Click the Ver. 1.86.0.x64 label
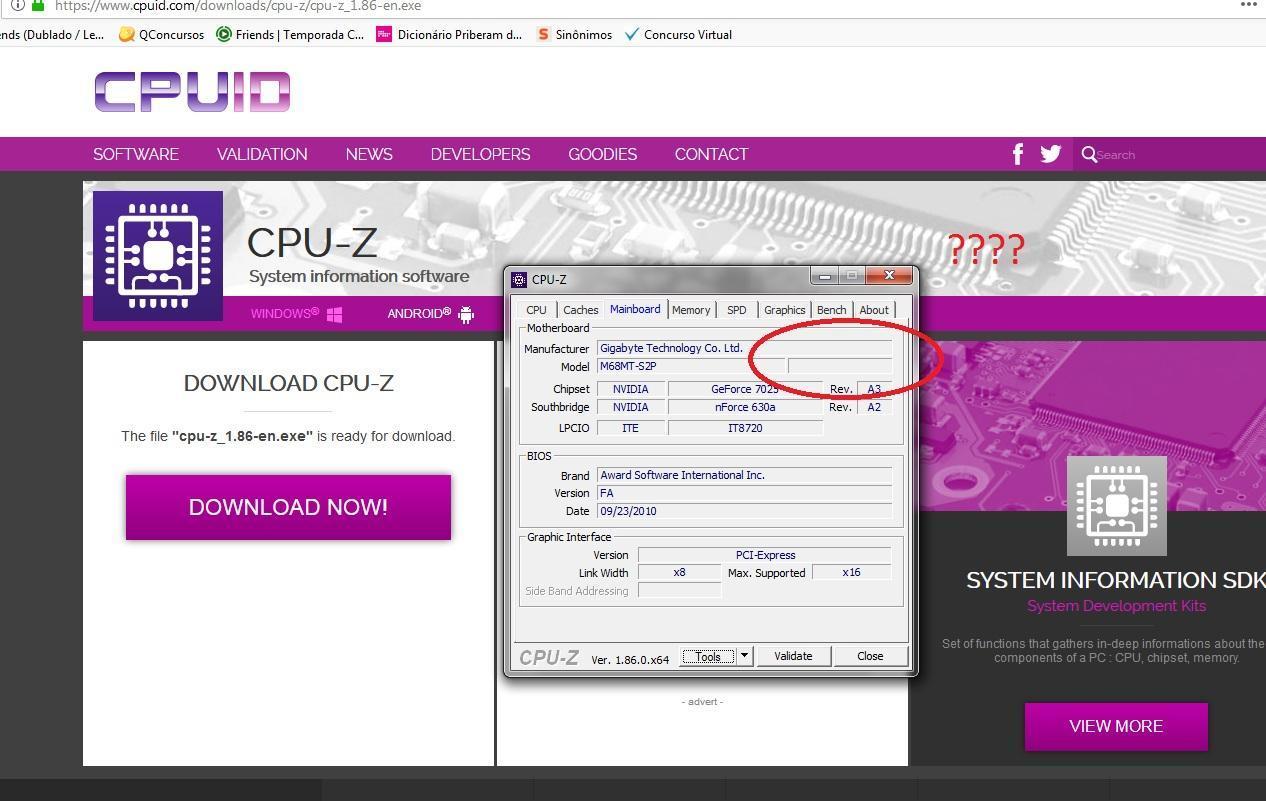 tap(630, 660)
